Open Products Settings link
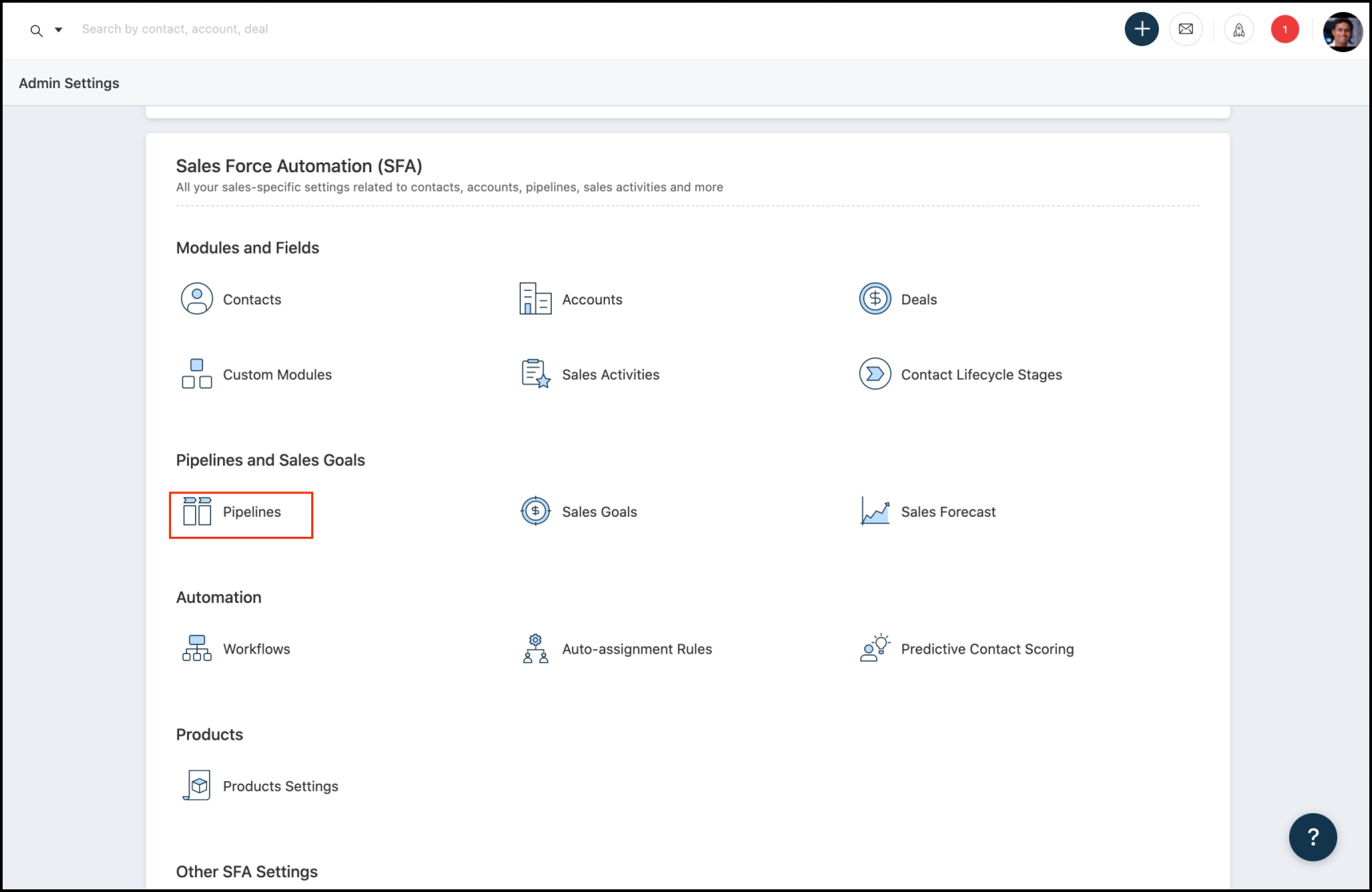 (280, 786)
